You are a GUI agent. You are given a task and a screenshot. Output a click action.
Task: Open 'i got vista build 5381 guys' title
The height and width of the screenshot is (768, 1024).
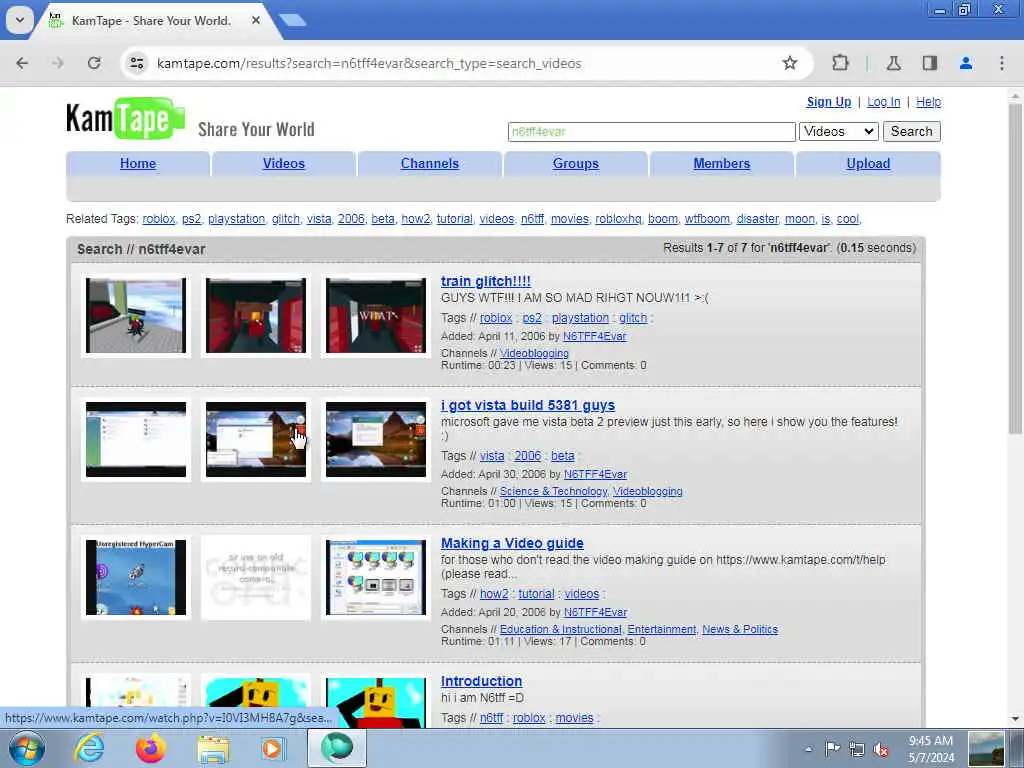[x=528, y=406]
